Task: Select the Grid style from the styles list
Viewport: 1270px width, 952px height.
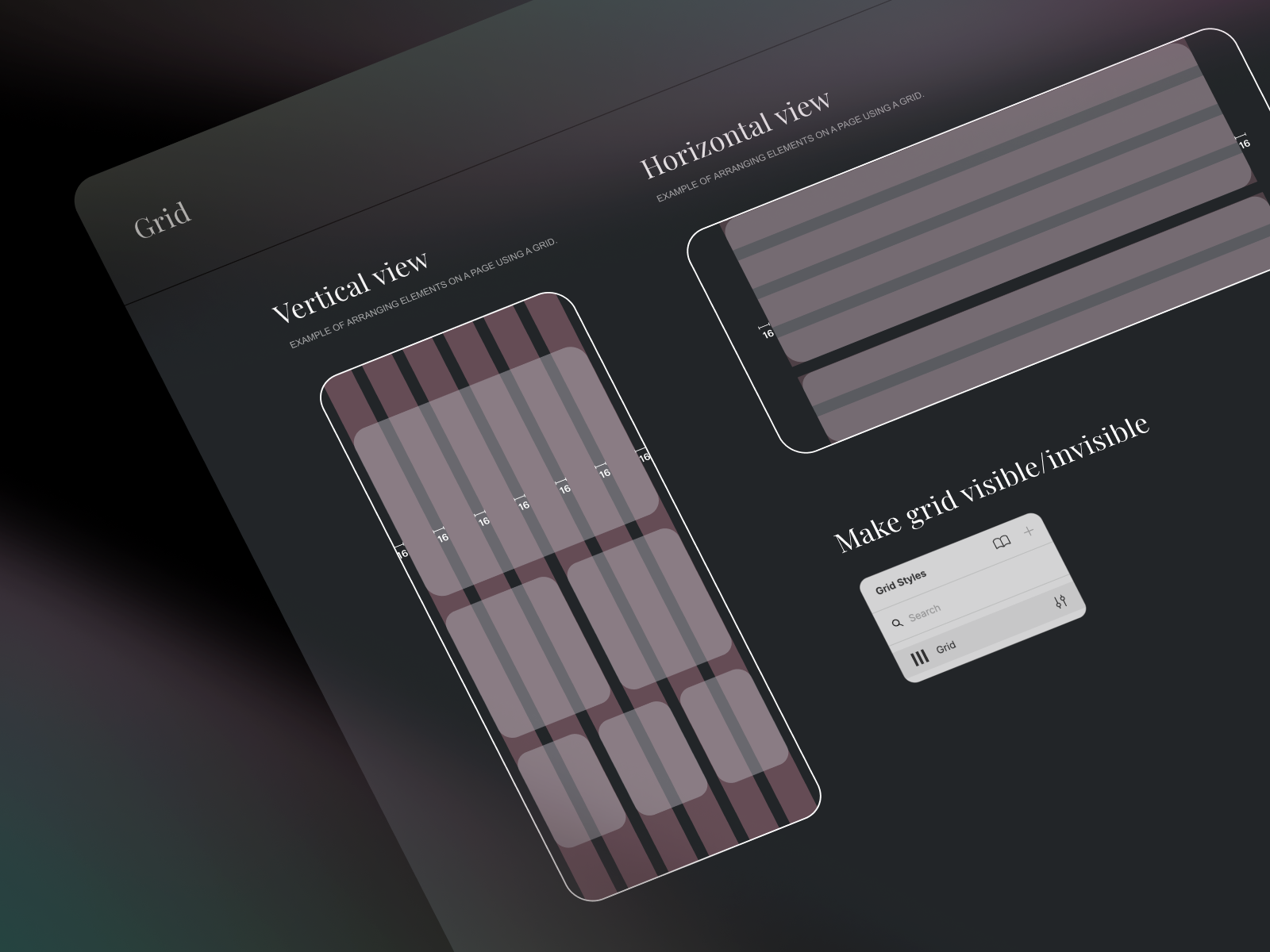Action: (946, 647)
